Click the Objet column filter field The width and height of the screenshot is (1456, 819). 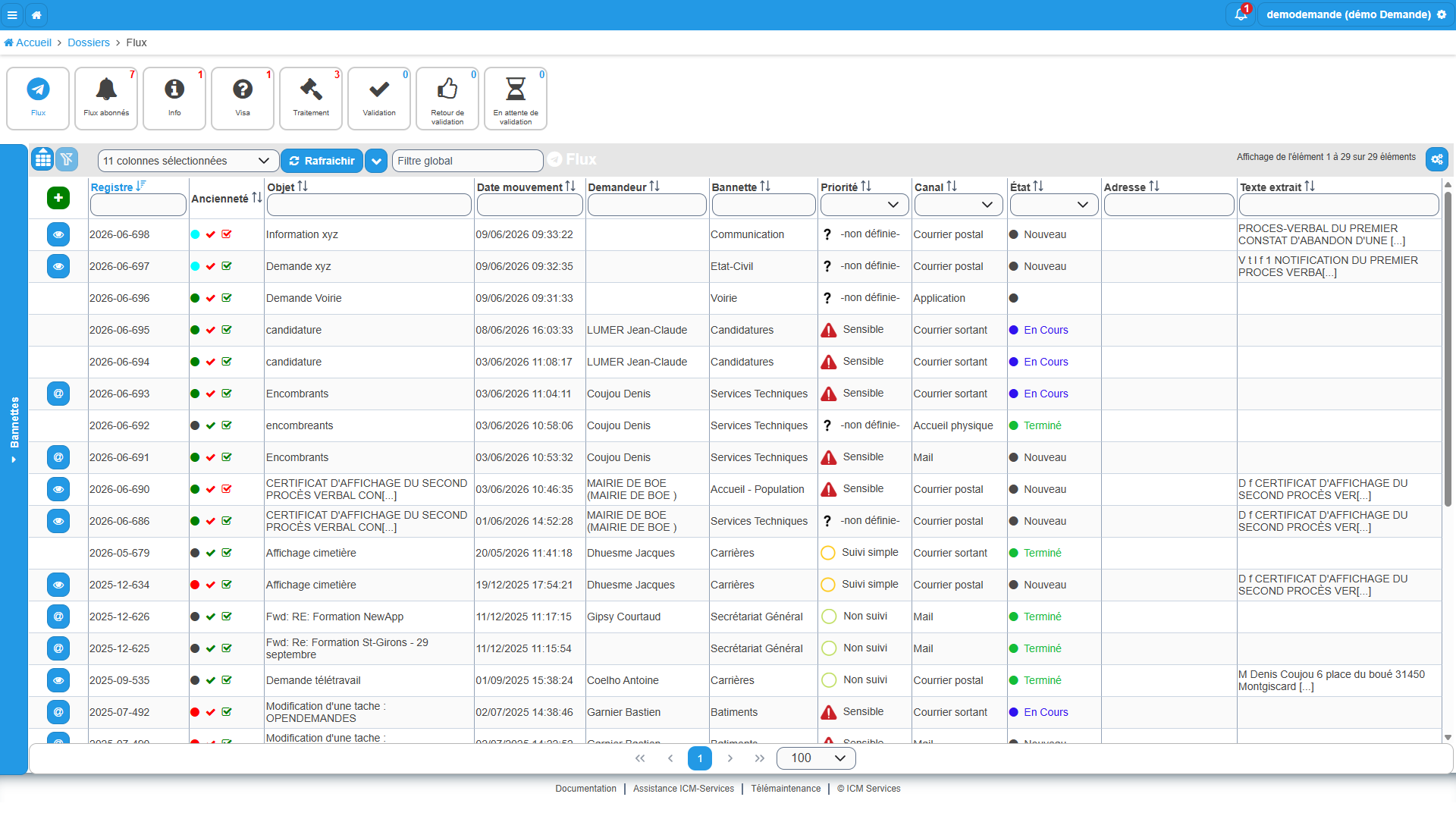369,205
